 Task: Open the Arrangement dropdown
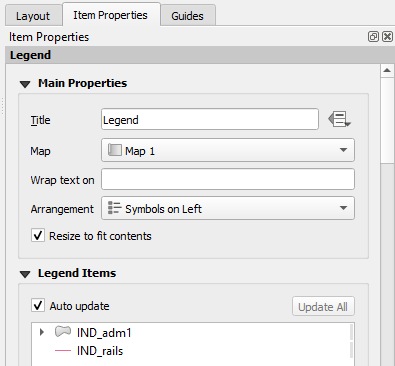coord(228,209)
